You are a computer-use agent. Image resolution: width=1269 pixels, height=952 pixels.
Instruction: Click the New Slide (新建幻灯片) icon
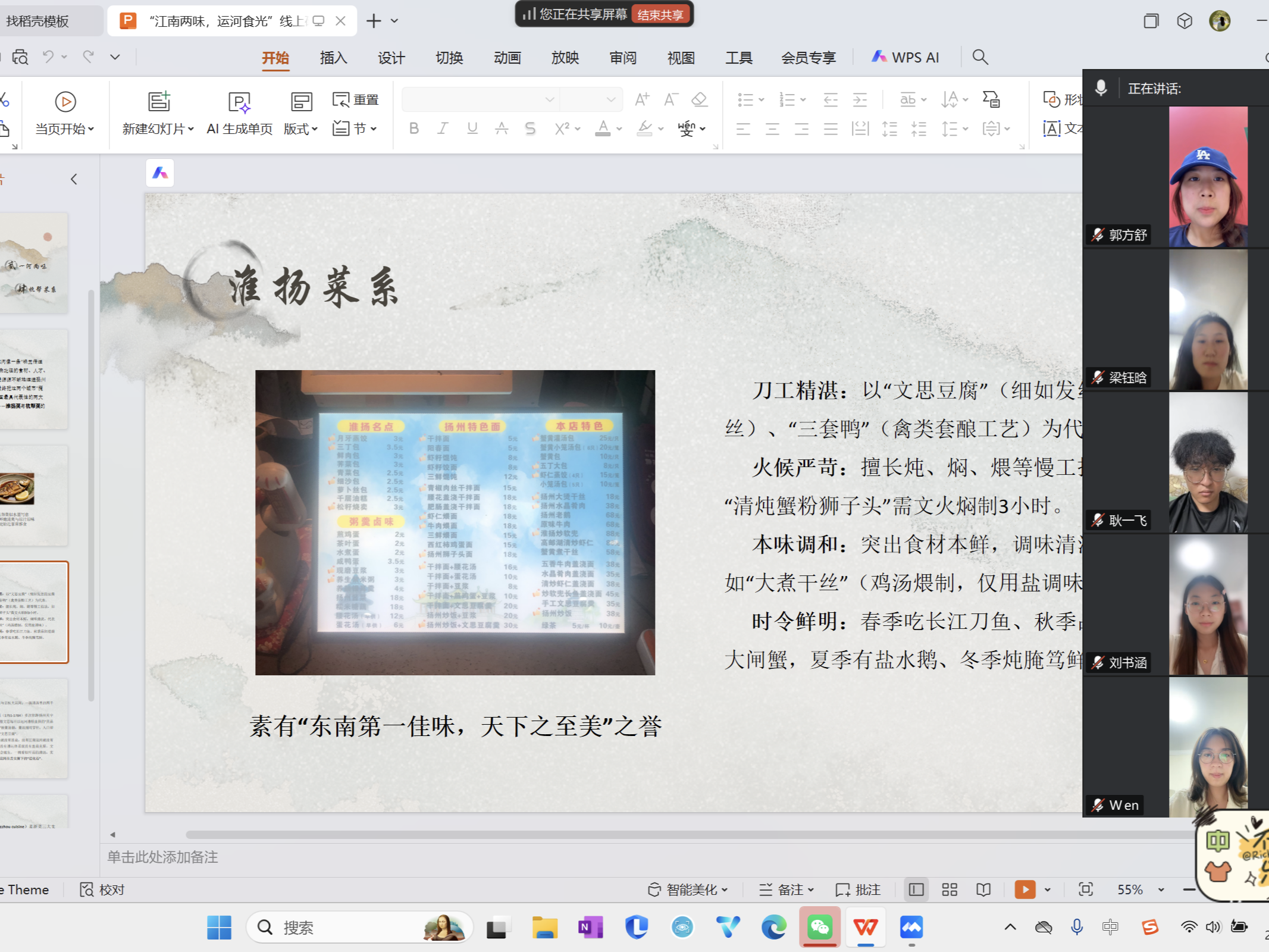[159, 102]
